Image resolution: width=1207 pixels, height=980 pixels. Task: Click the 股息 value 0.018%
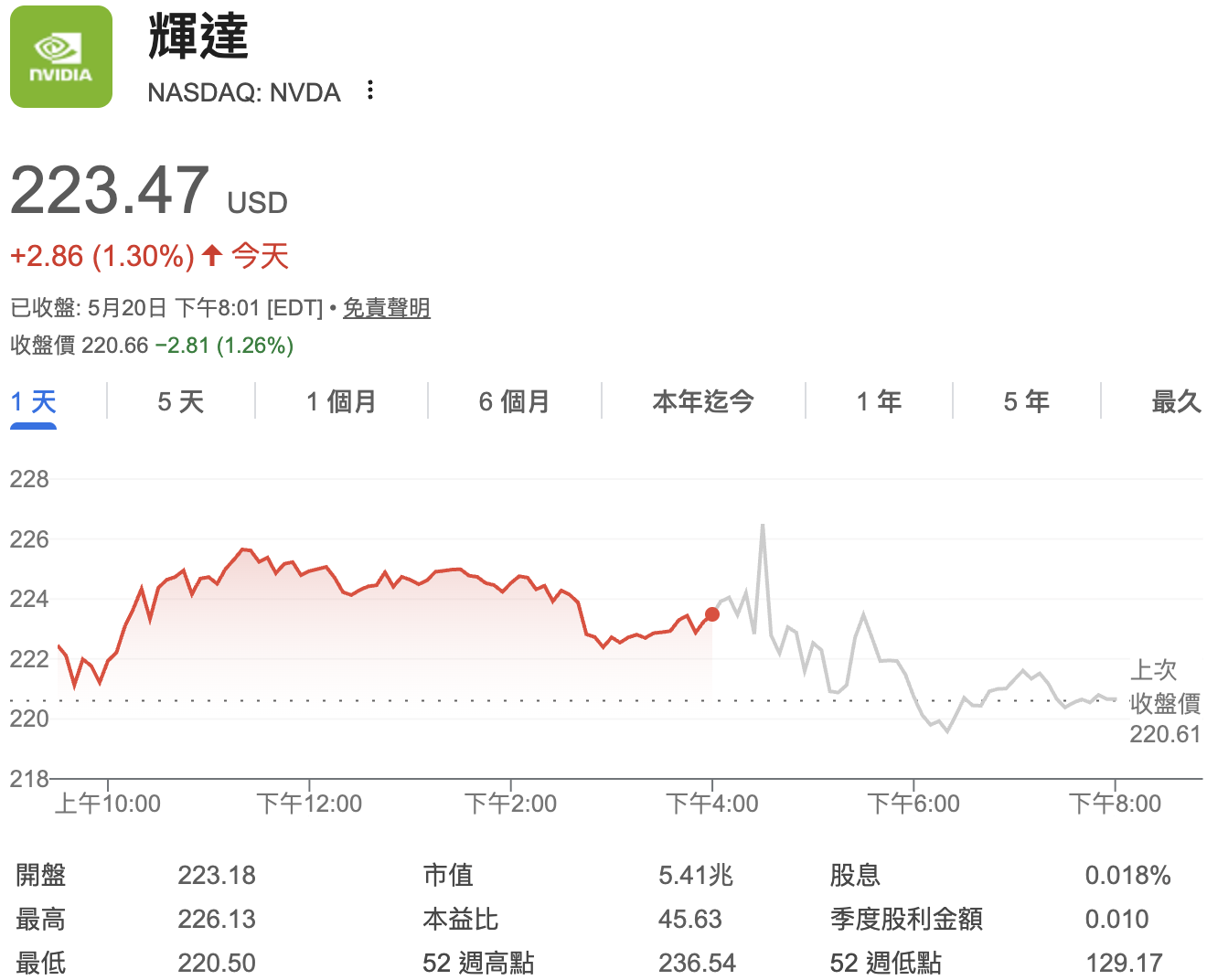click(x=1127, y=875)
